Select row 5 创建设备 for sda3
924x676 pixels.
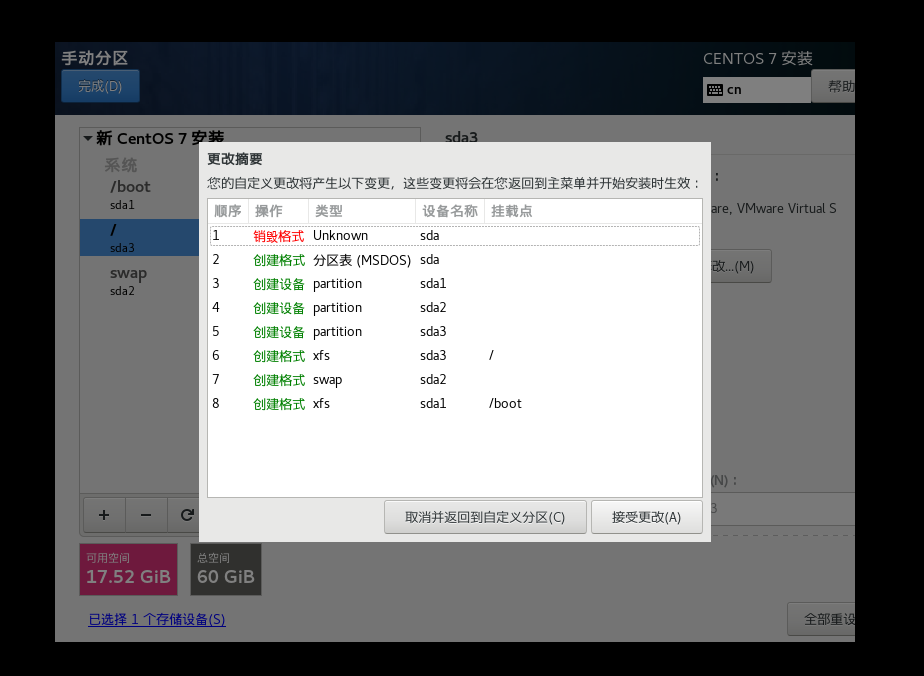click(455, 332)
